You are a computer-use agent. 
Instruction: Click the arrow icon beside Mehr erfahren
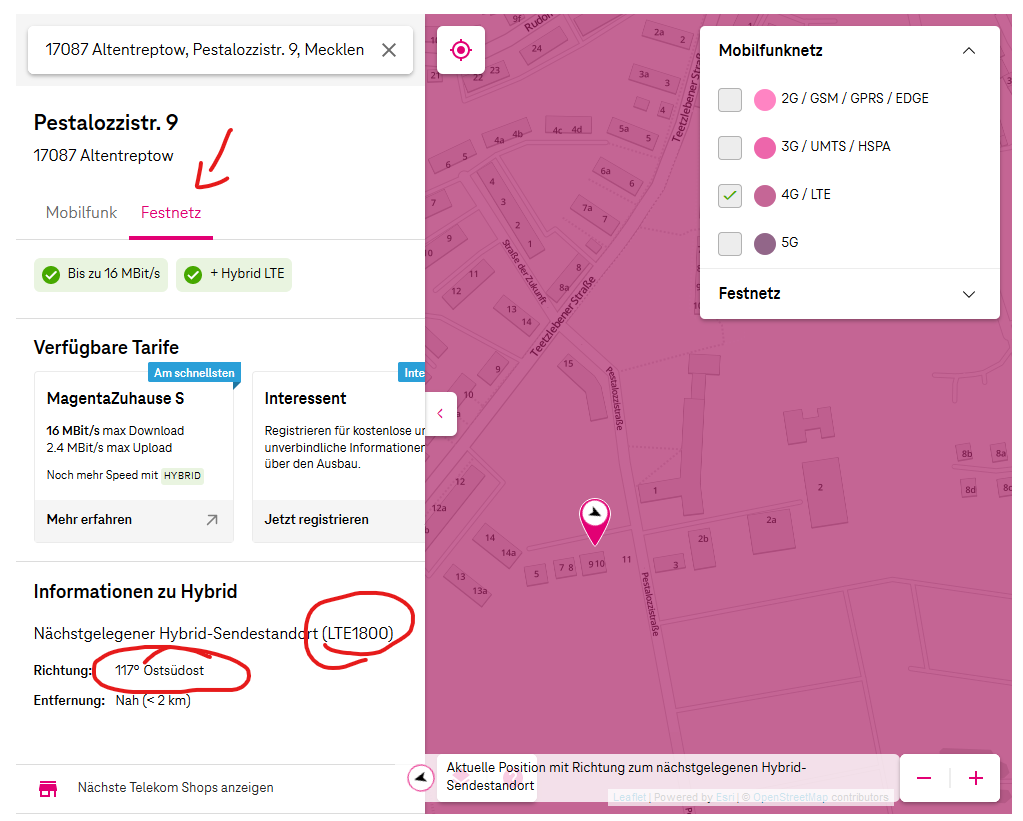(212, 520)
